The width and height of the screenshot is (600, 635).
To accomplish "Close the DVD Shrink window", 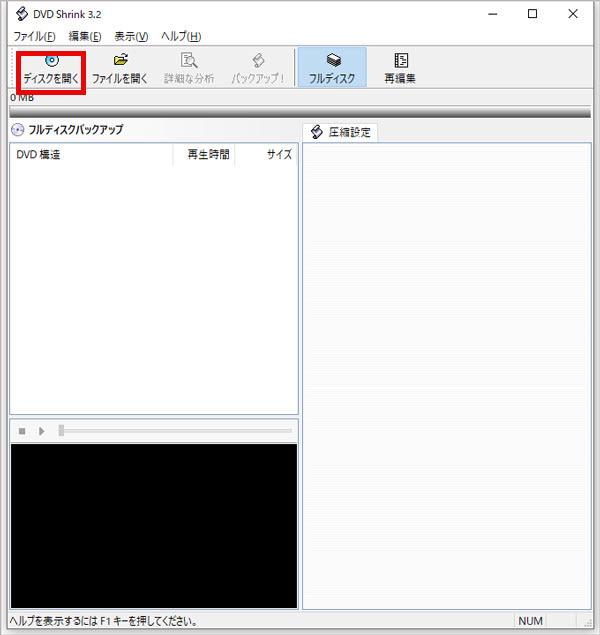I will (x=572, y=14).
